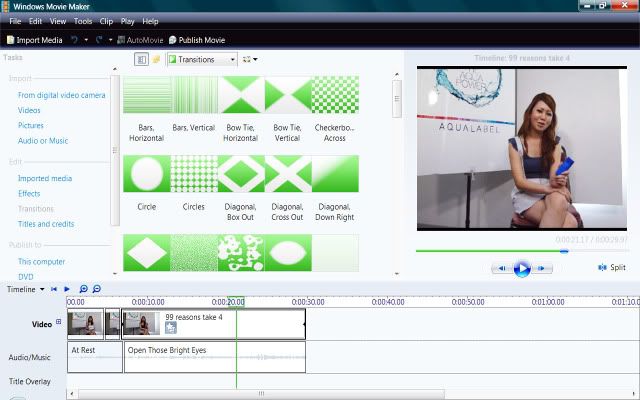Select Transitions in the Edit tasks
The width and height of the screenshot is (640, 400).
coord(36,209)
